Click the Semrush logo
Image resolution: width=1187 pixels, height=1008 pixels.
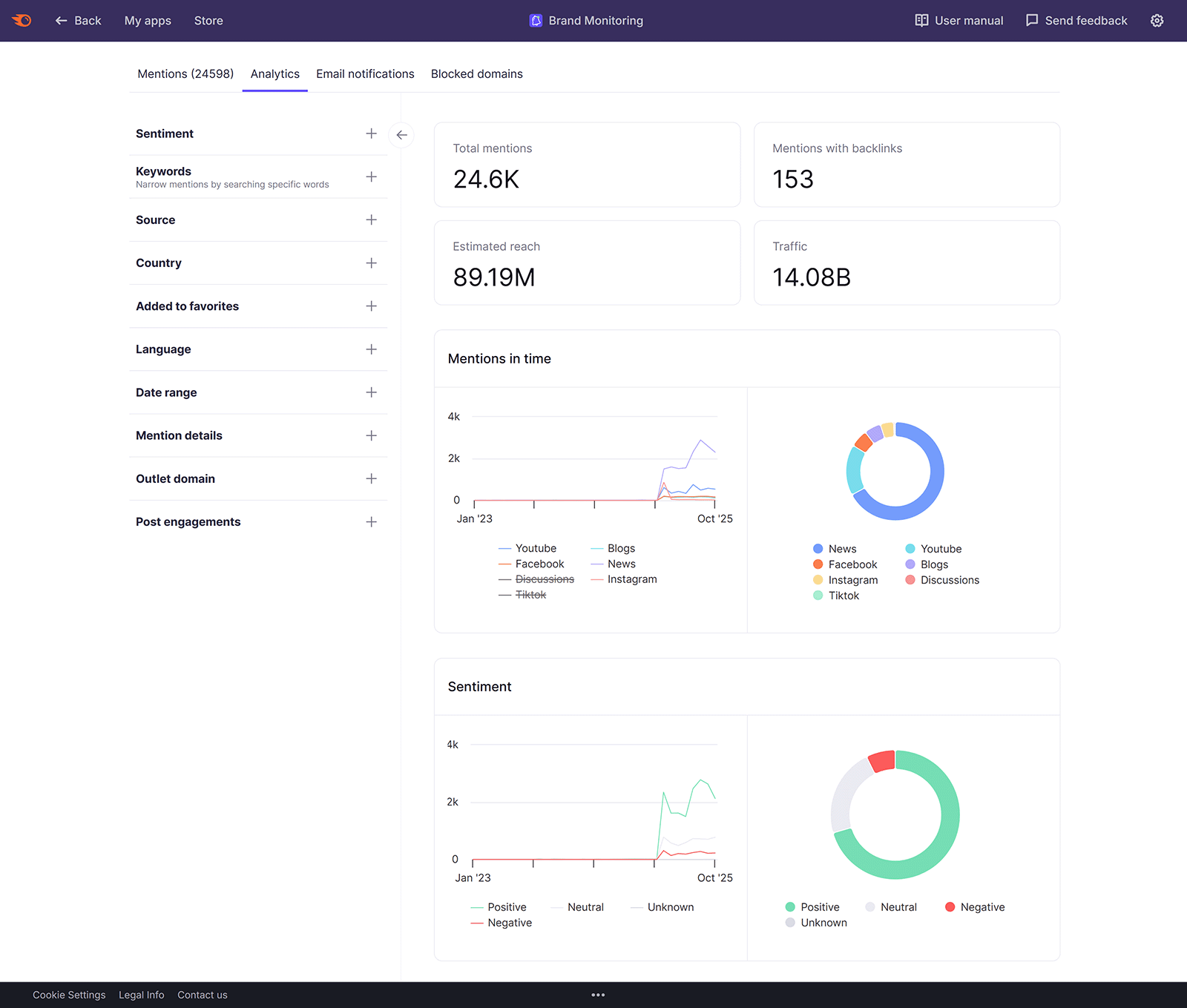point(22,20)
